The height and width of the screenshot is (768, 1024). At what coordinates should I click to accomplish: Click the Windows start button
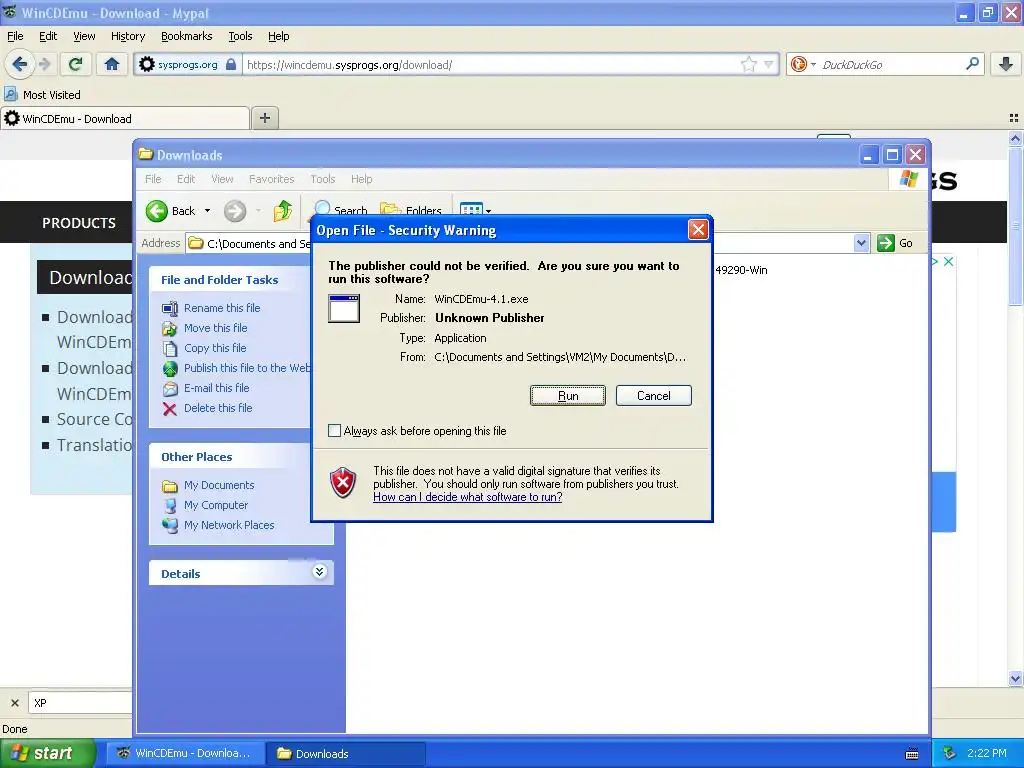(x=48, y=753)
